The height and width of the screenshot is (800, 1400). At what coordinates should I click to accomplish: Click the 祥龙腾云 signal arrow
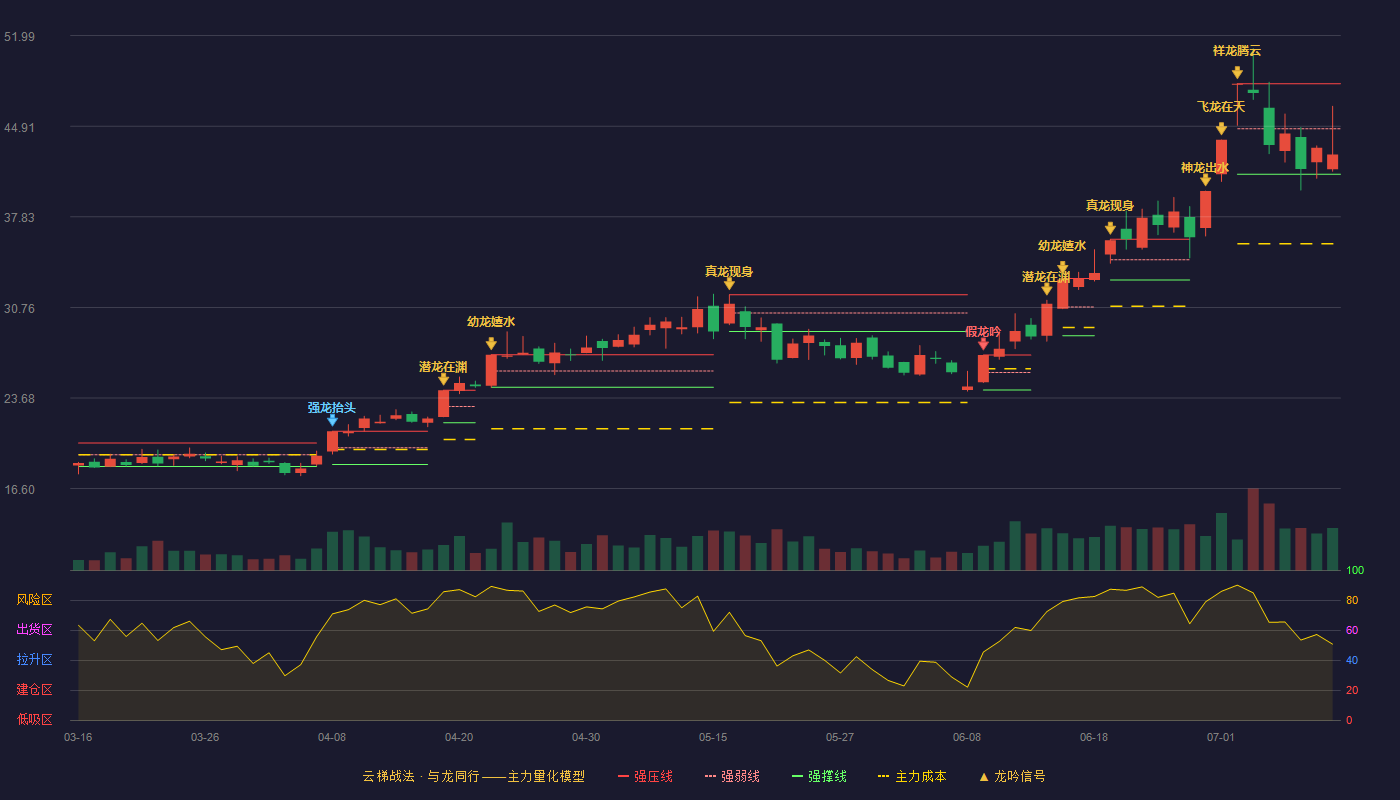1237,72
